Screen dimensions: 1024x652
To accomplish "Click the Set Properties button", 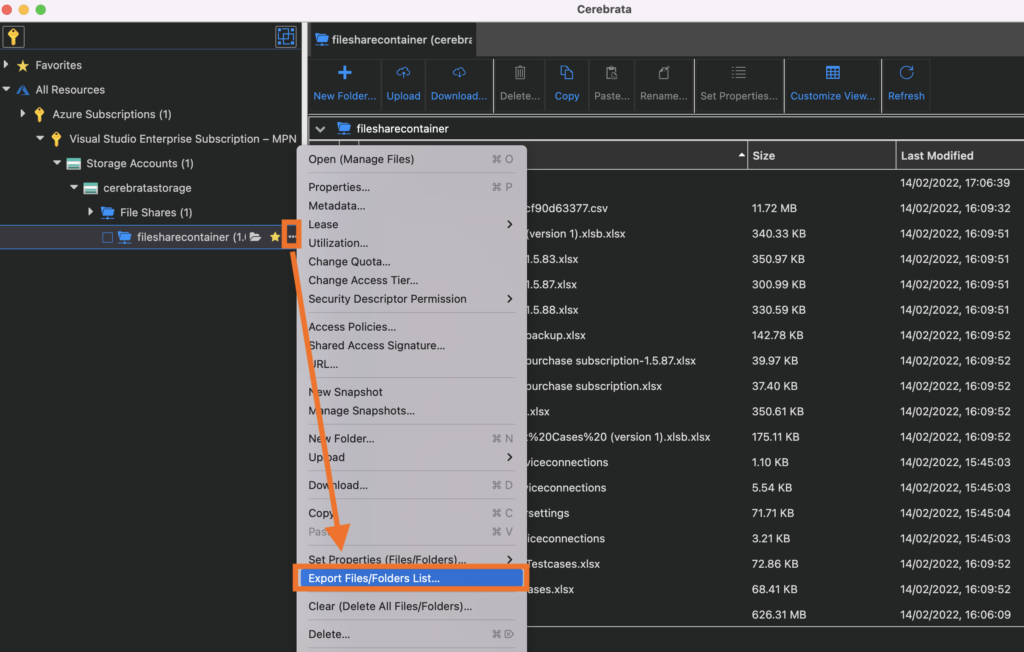I will point(739,85).
